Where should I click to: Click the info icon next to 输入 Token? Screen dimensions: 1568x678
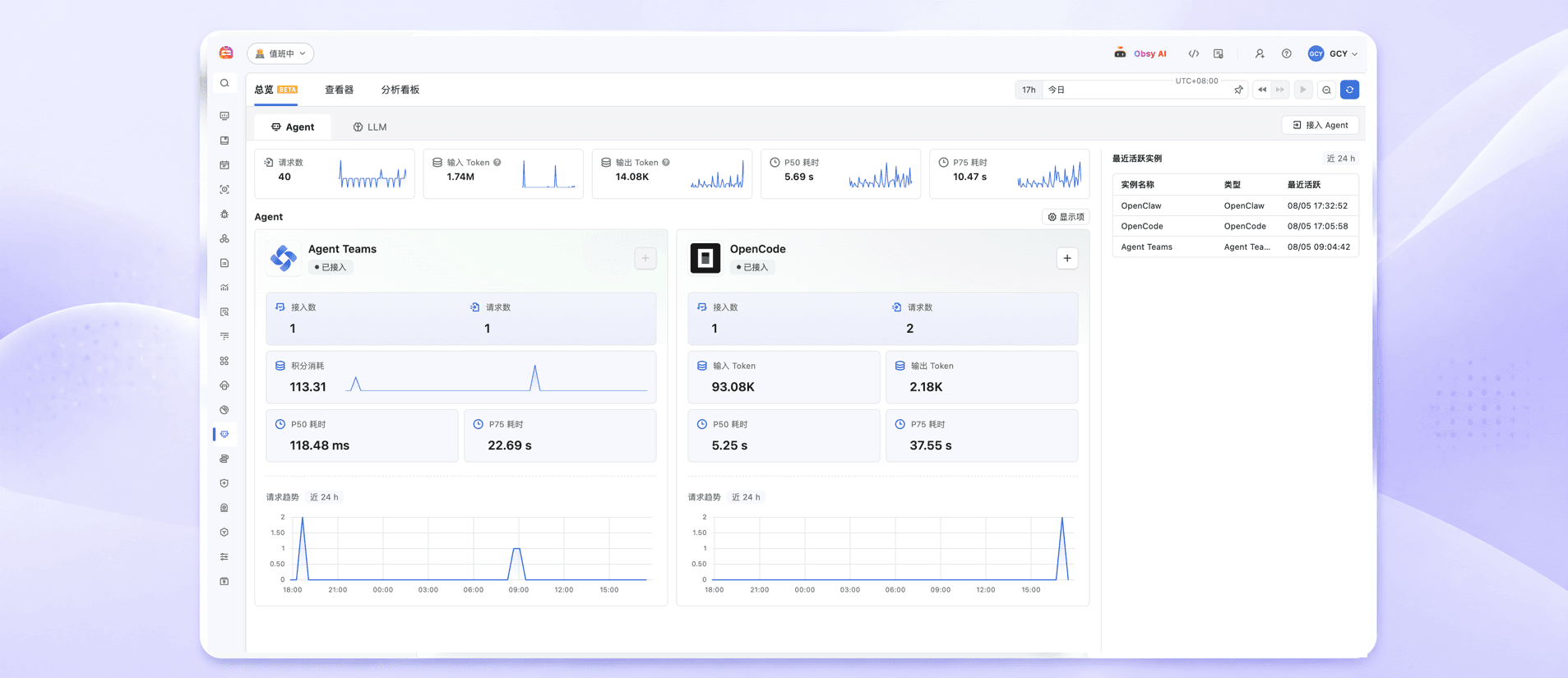click(497, 163)
